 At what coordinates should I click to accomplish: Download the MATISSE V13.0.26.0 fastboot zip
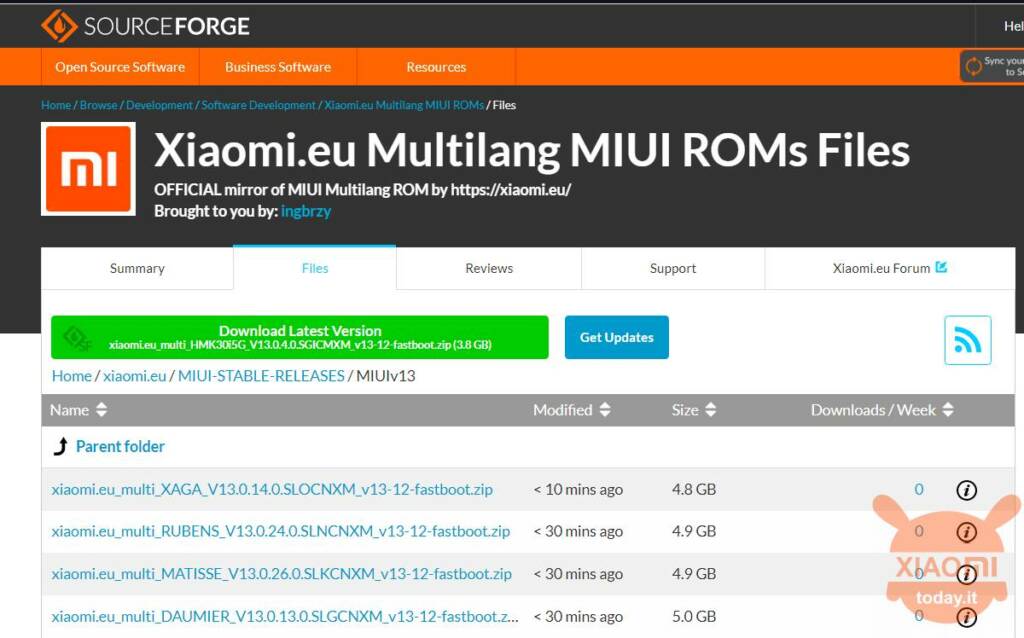(x=281, y=574)
